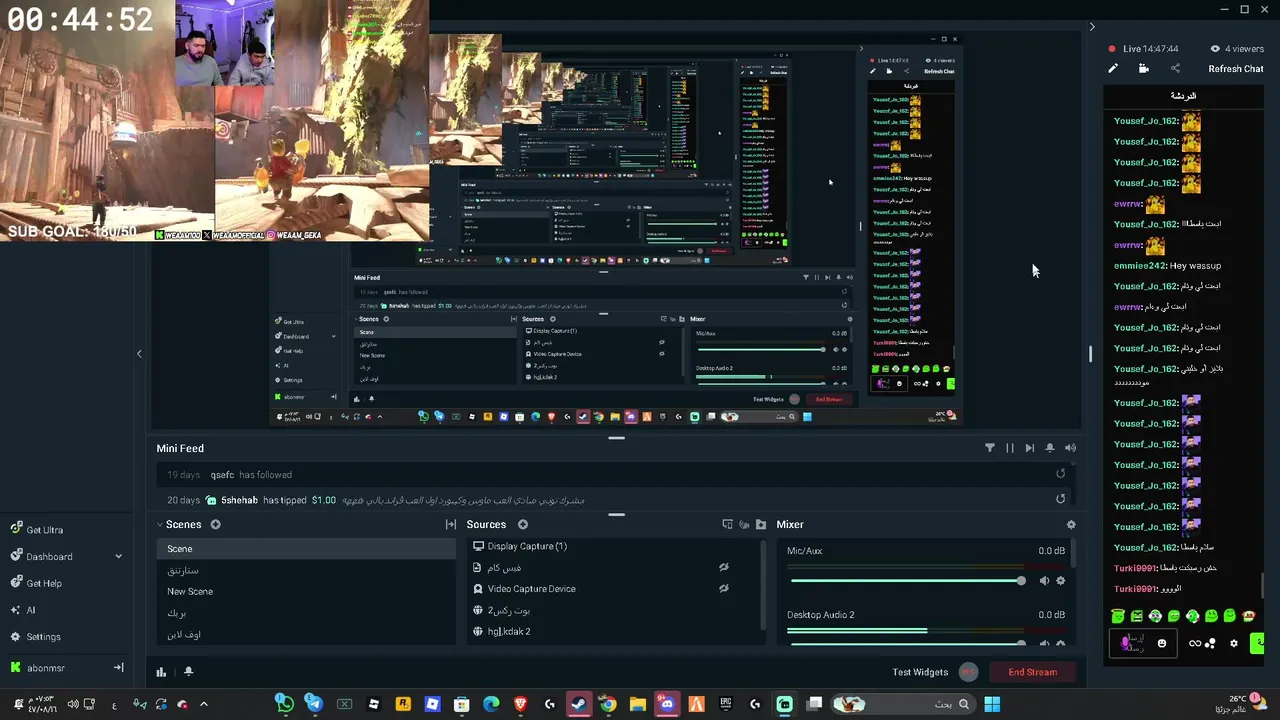
Task: Expand the Dashboard chevron
Action: coord(118,556)
